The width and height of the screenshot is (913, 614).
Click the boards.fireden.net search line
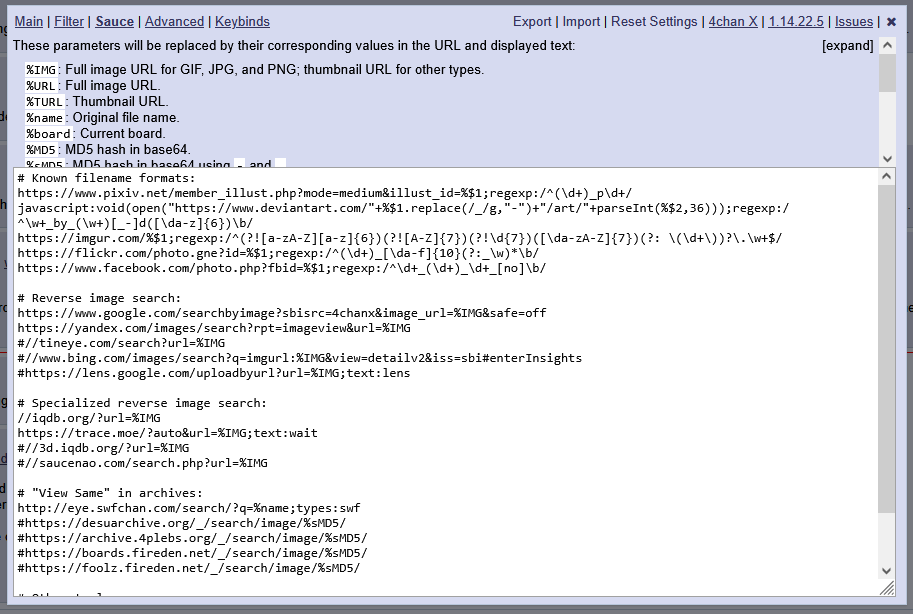coord(192,553)
